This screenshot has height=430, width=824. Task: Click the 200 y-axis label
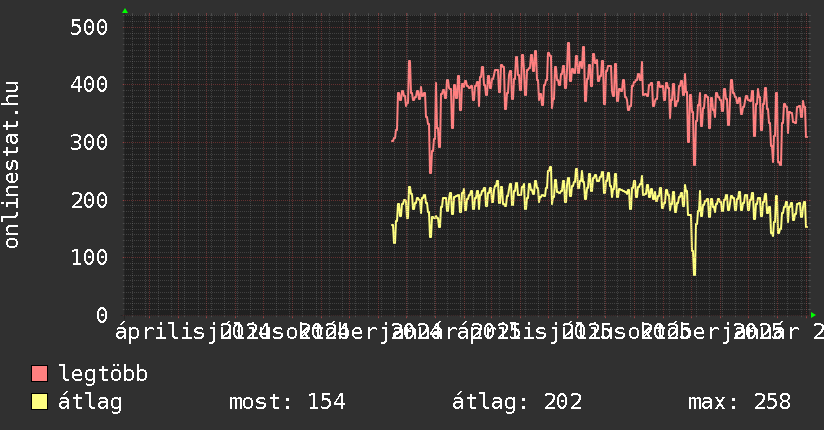[89, 200]
